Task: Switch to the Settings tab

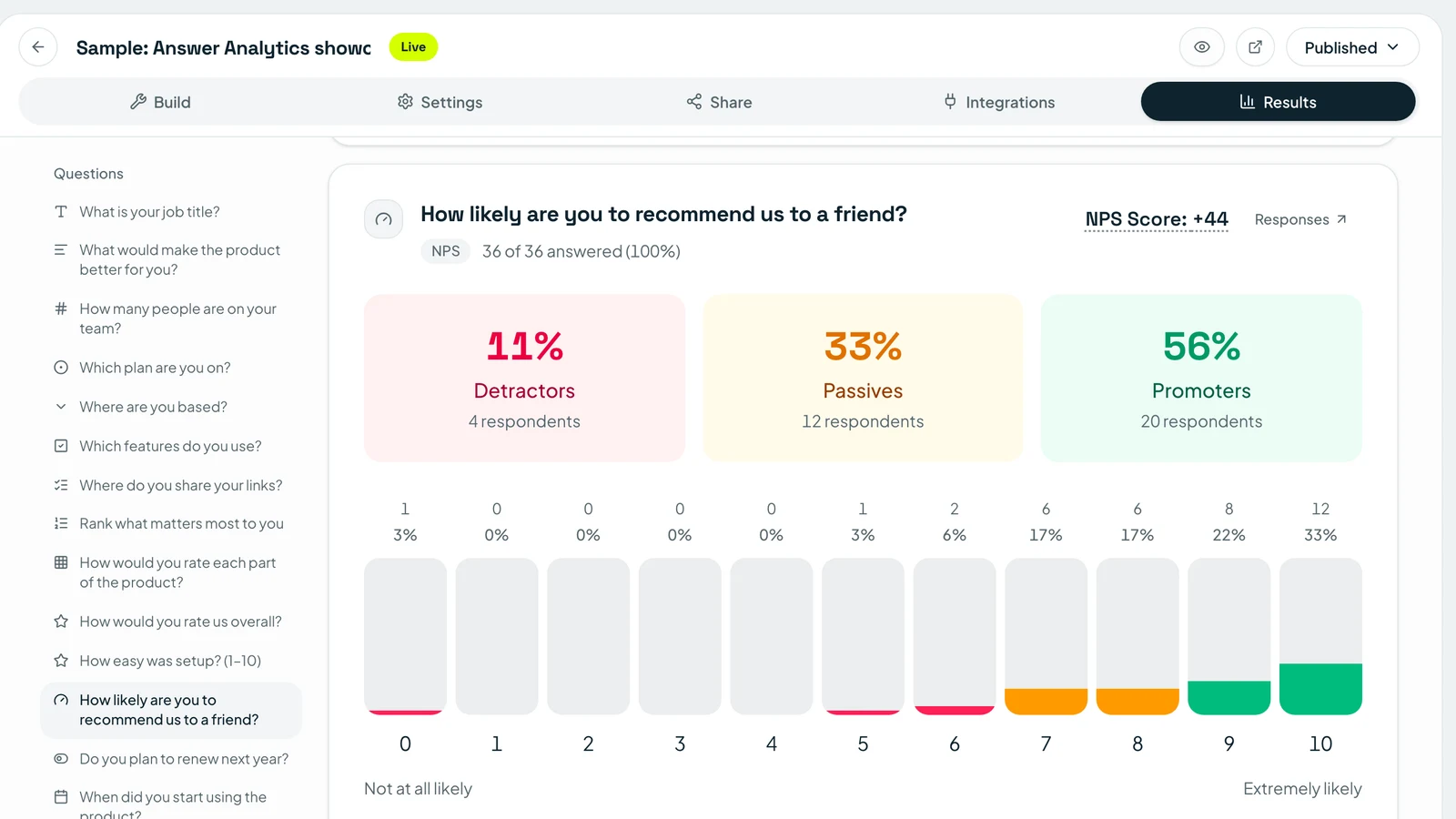Action: click(x=440, y=102)
